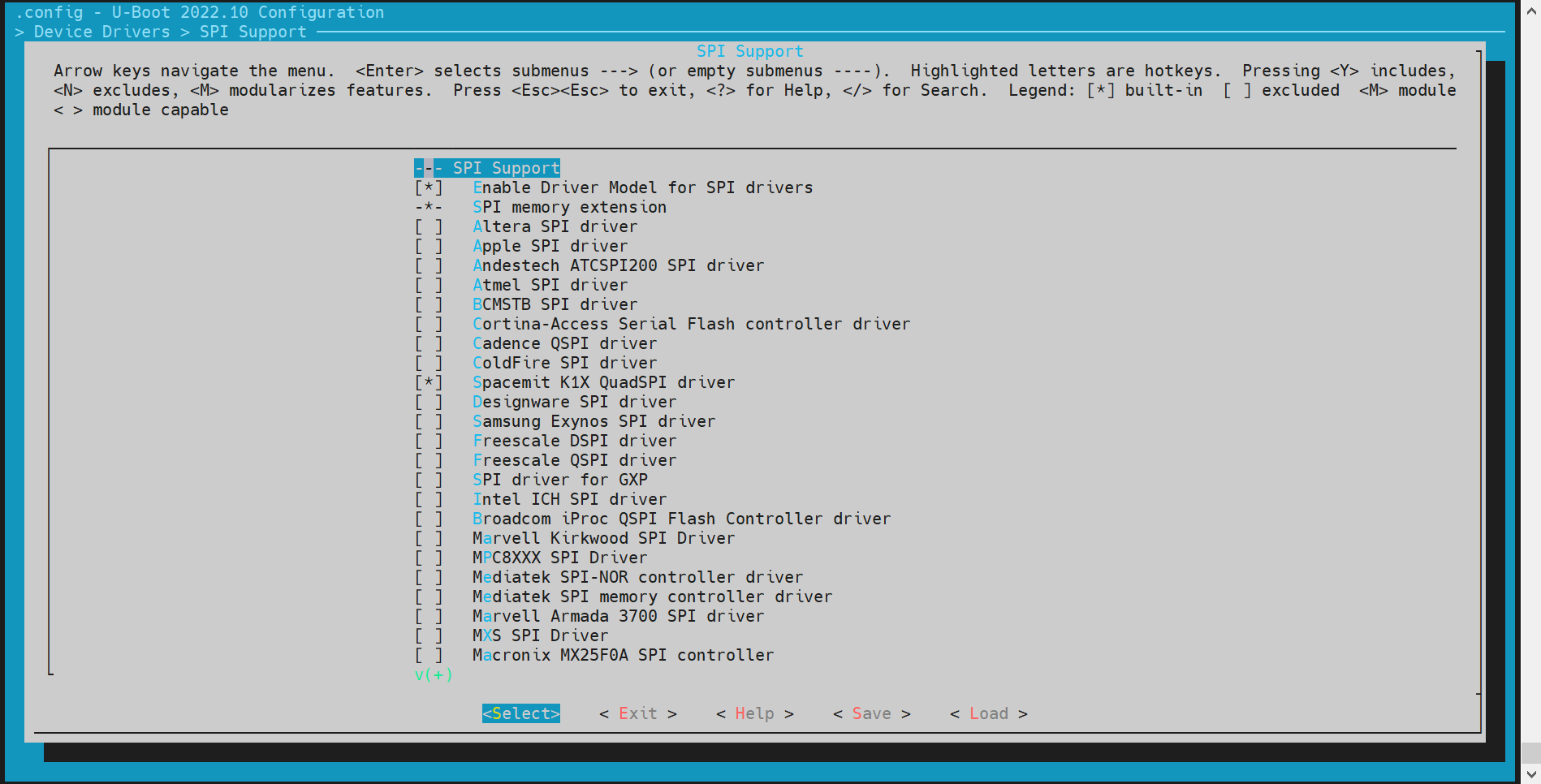Click the Save button

point(871,713)
